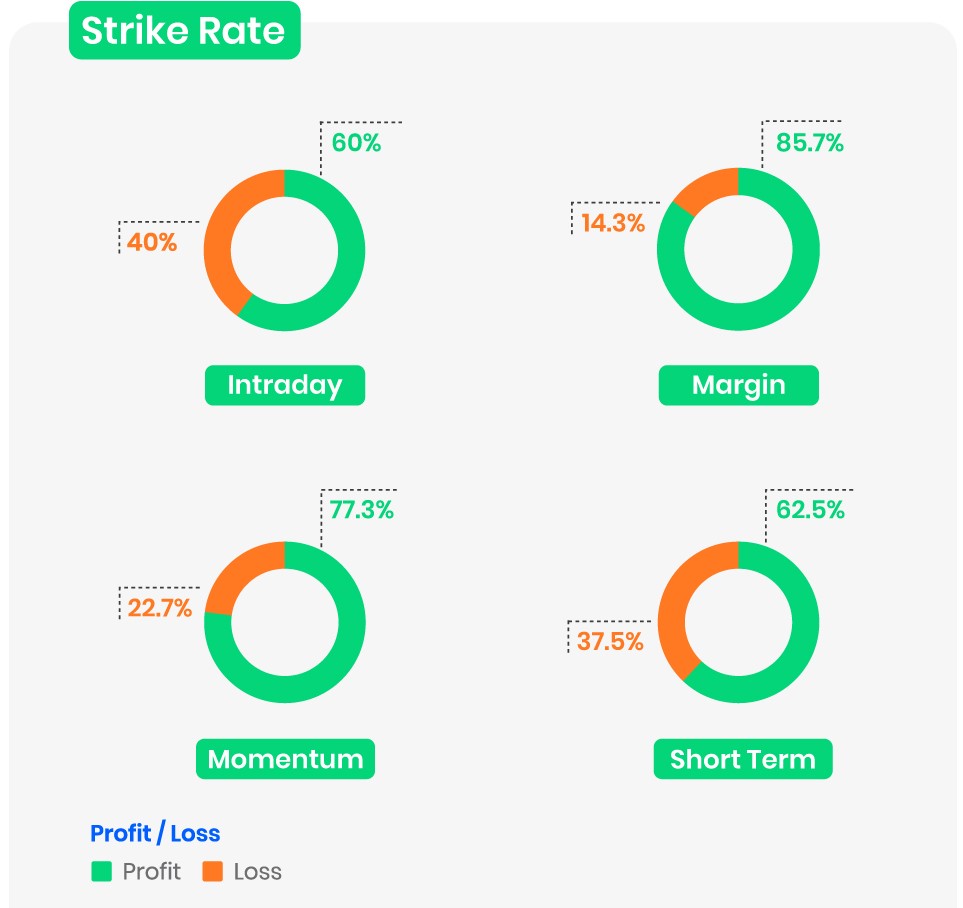
Task: Select the Intraday label button
Action: 285,385
